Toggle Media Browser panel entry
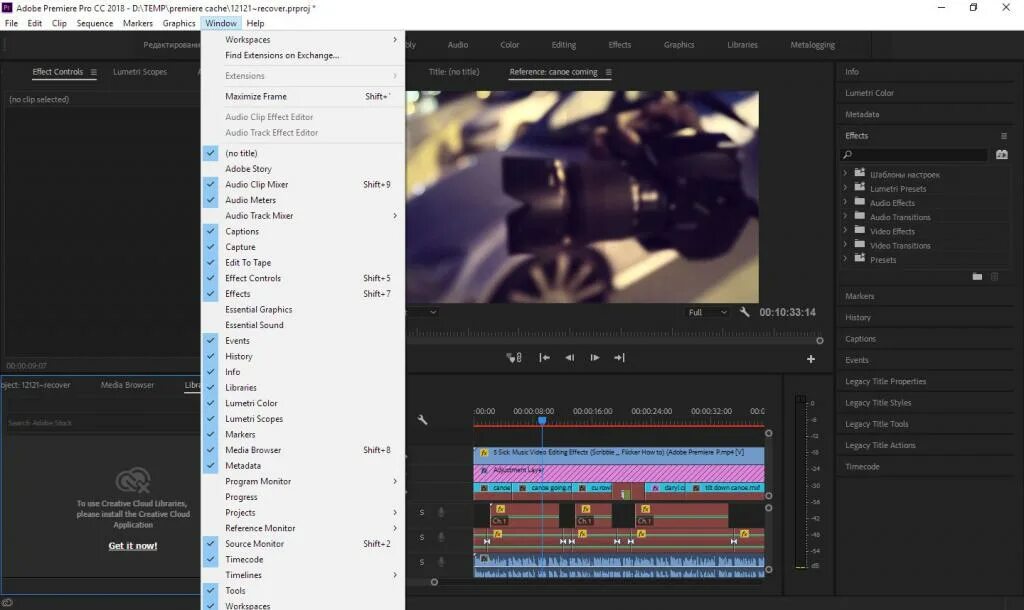Viewport: 1024px width, 610px height. (303, 451)
